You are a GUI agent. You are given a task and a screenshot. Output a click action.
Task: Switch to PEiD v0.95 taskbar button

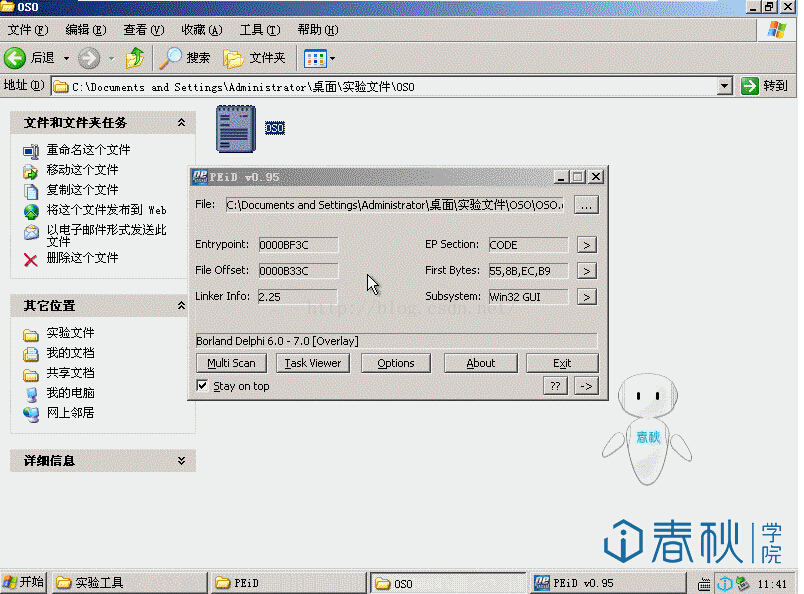608,583
